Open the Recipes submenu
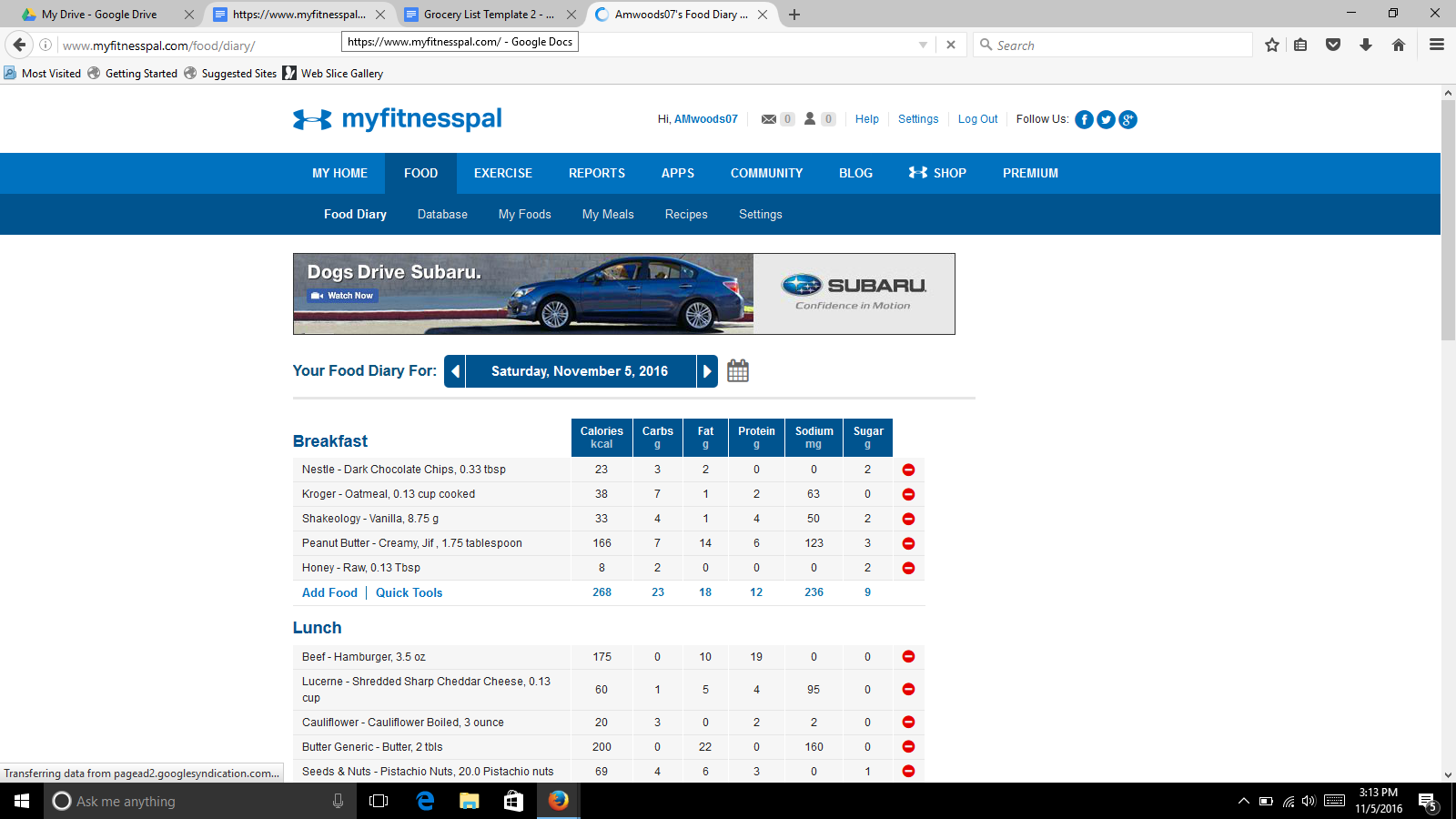The height and width of the screenshot is (819, 1456). (x=686, y=215)
